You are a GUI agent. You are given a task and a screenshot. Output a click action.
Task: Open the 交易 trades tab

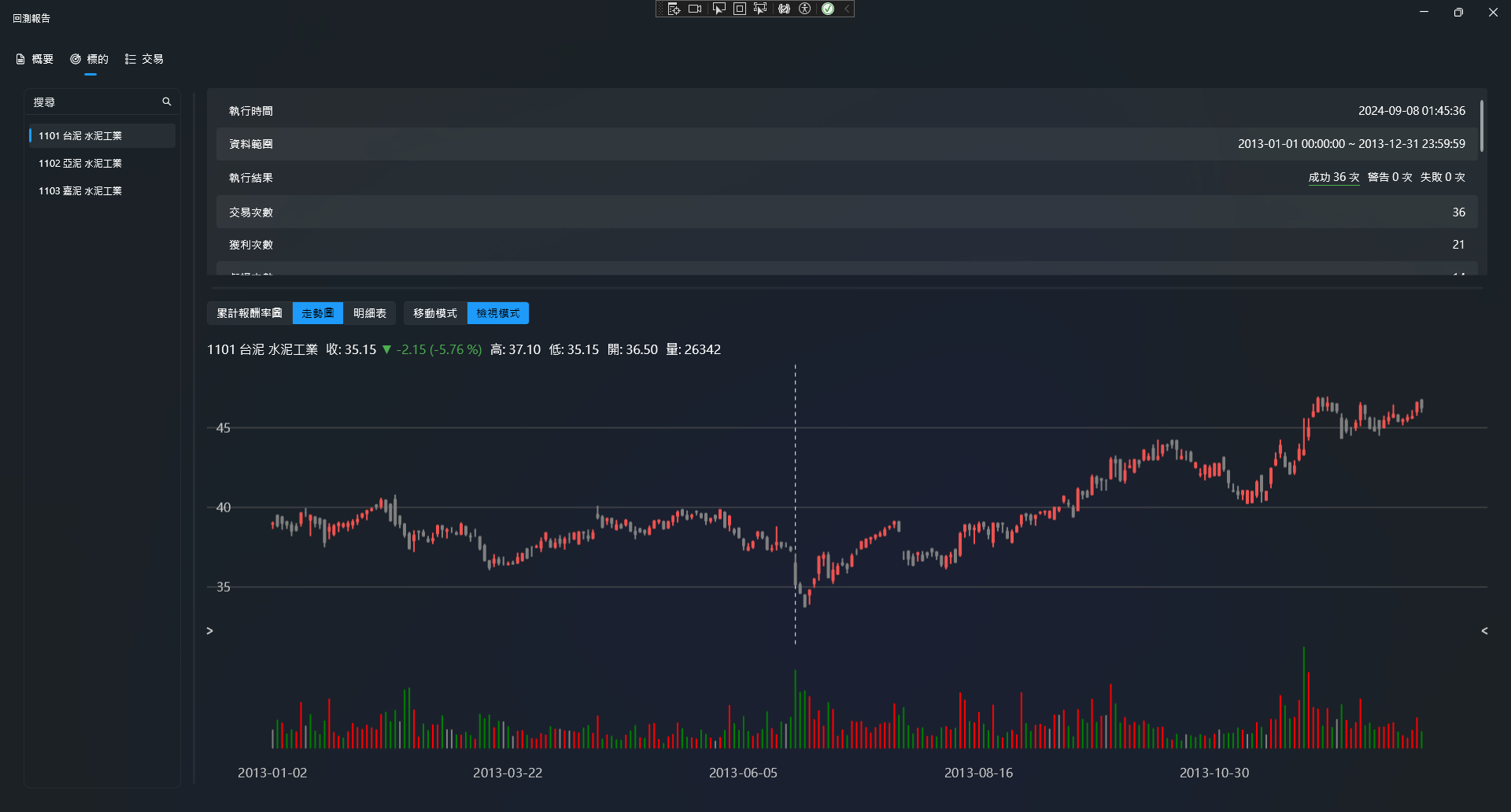point(144,59)
